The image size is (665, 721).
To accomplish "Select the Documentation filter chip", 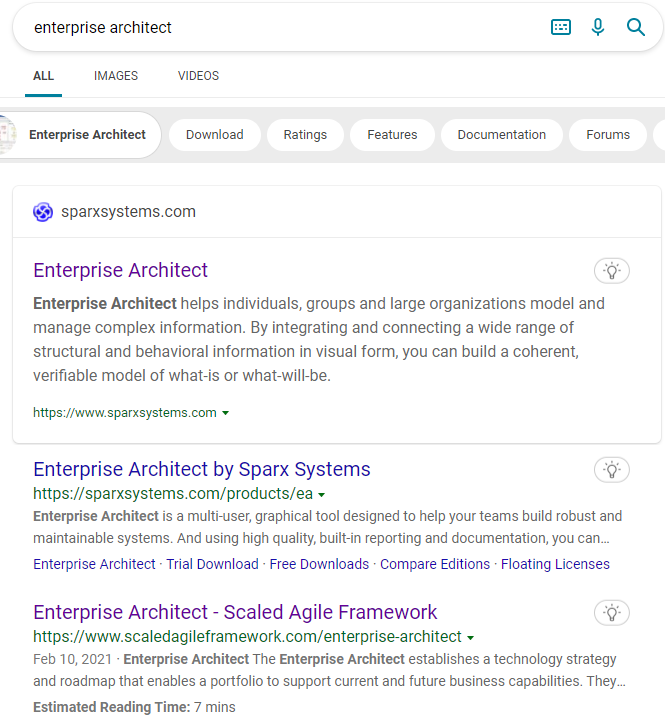I will 502,135.
